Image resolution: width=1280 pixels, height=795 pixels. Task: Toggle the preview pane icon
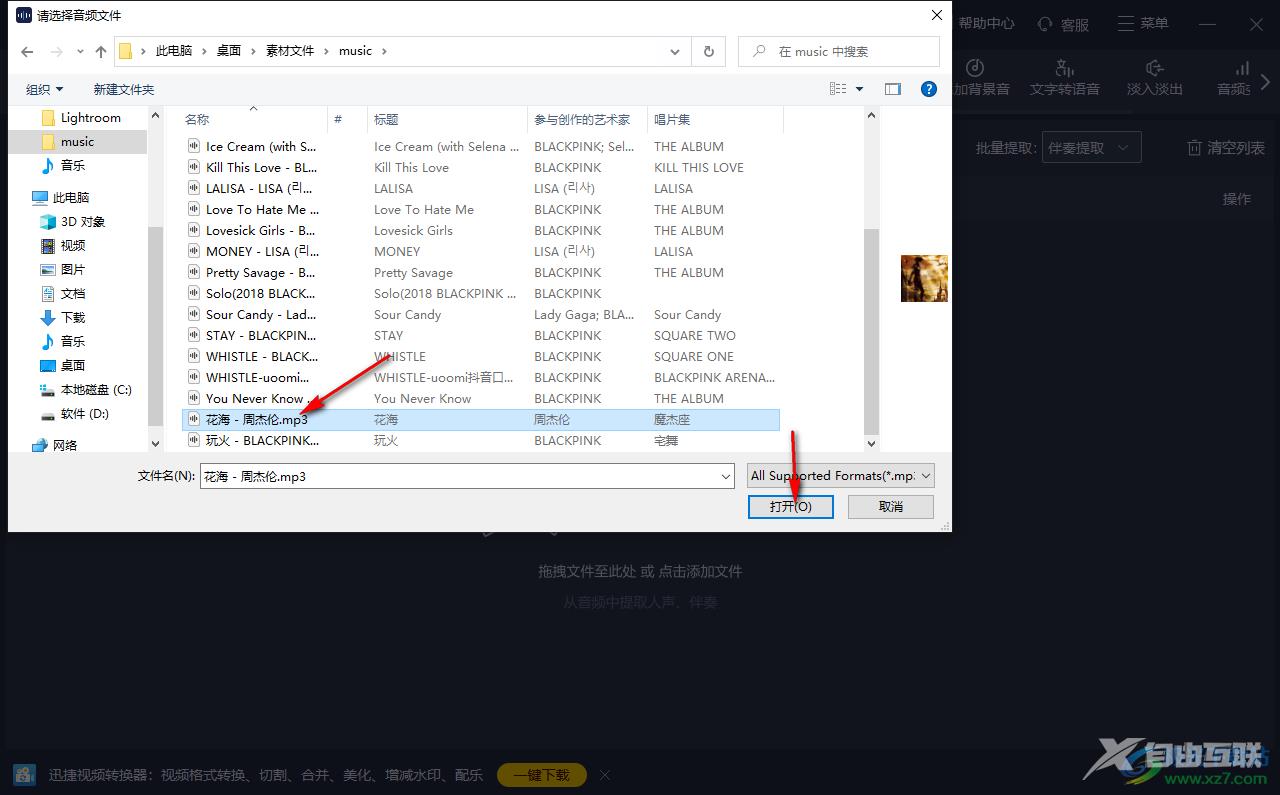[x=893, y=89]
